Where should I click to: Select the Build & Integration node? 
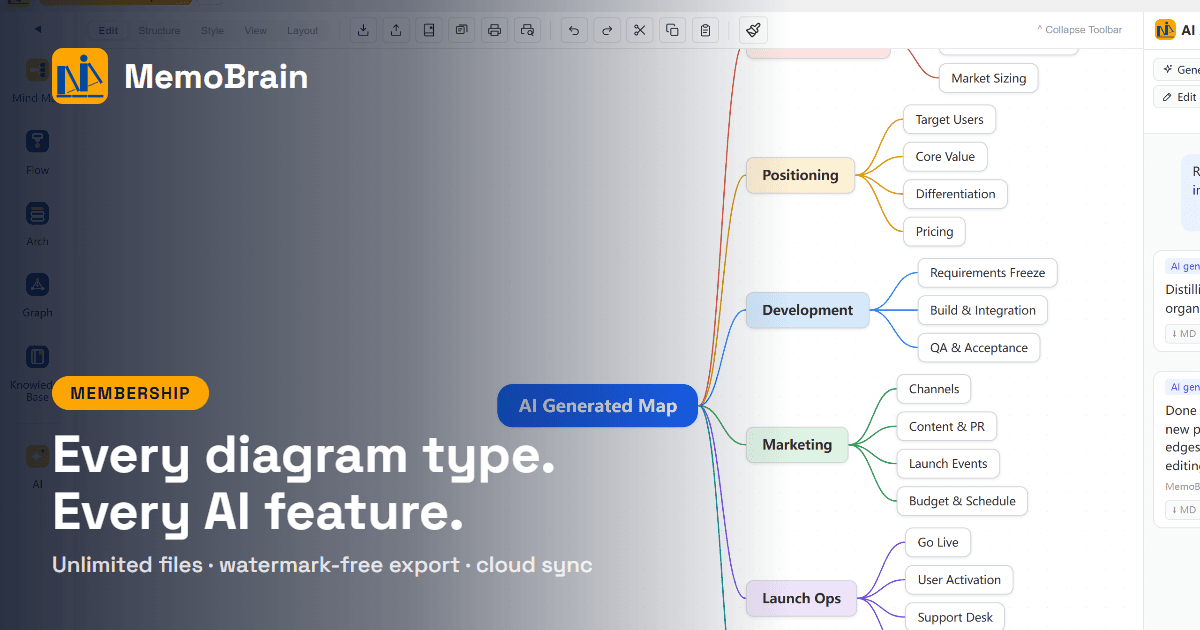coord(983,310)
